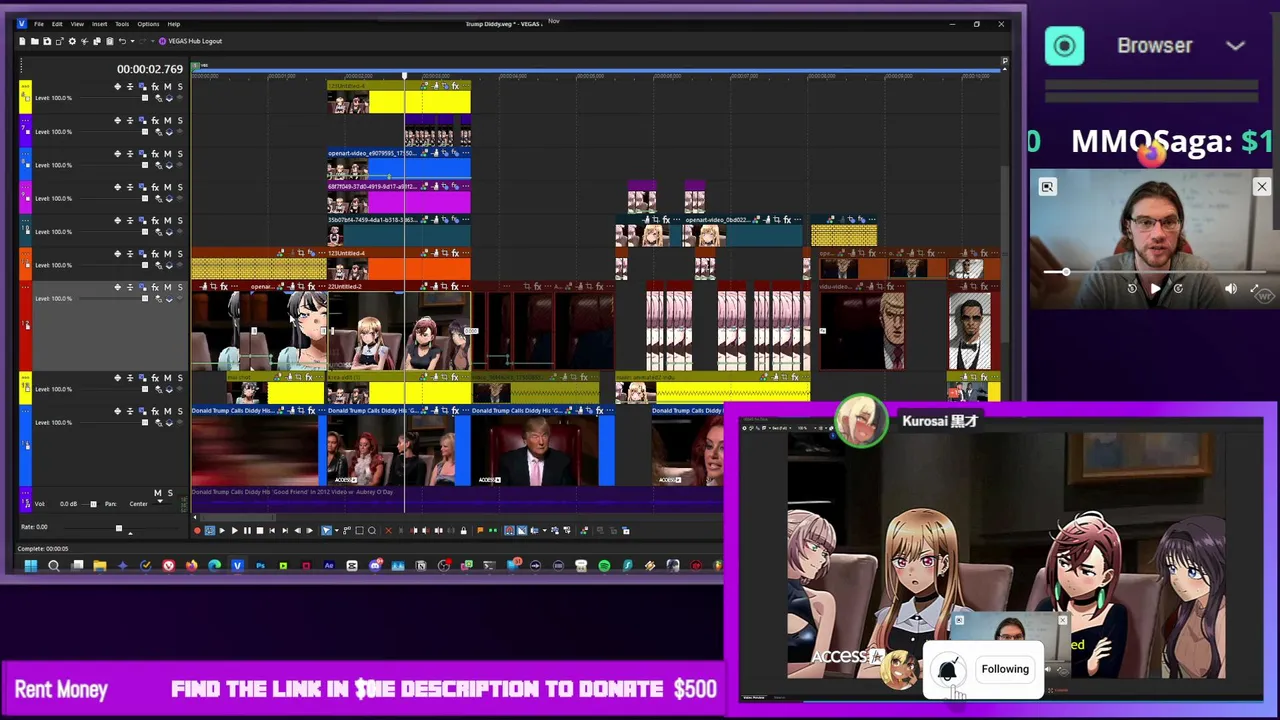Click the Undo arrow icon
The width and height of the screenshot is (1280, 720).
(x=122, y=41)
